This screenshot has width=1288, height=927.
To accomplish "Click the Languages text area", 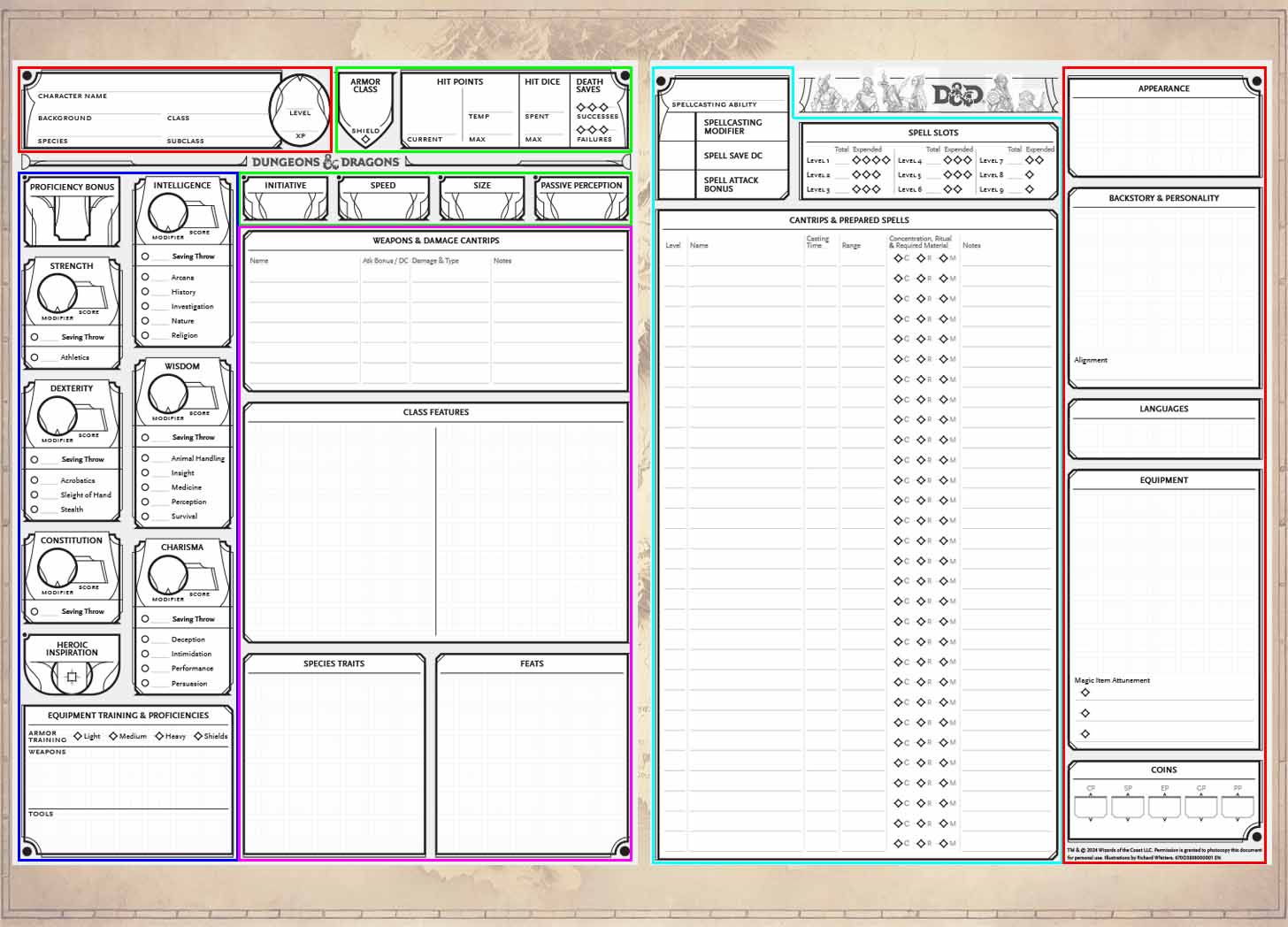I will click(1163, 437).
